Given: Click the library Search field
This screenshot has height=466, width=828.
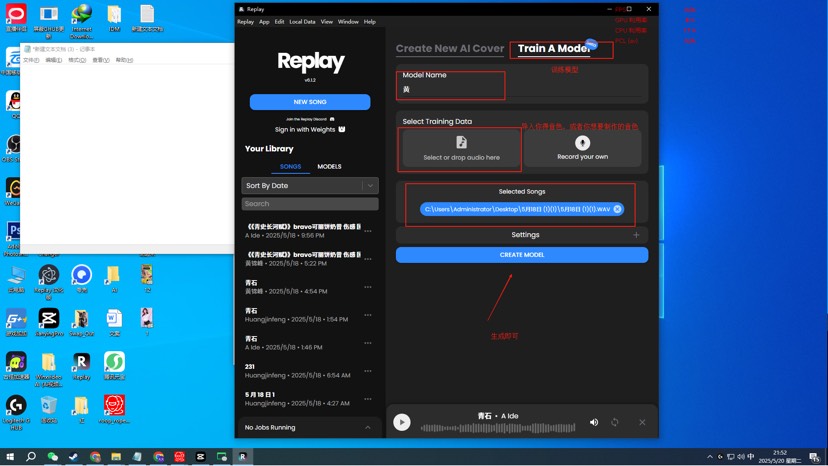Looking at the screenshot, I should point(310,204).
